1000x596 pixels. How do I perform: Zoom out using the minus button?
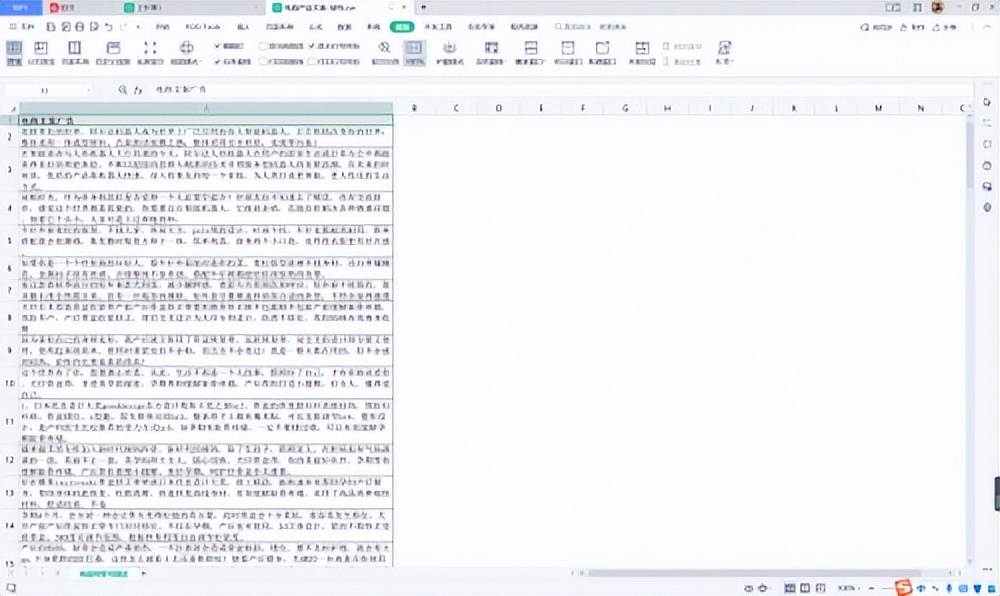click(872, 588)
